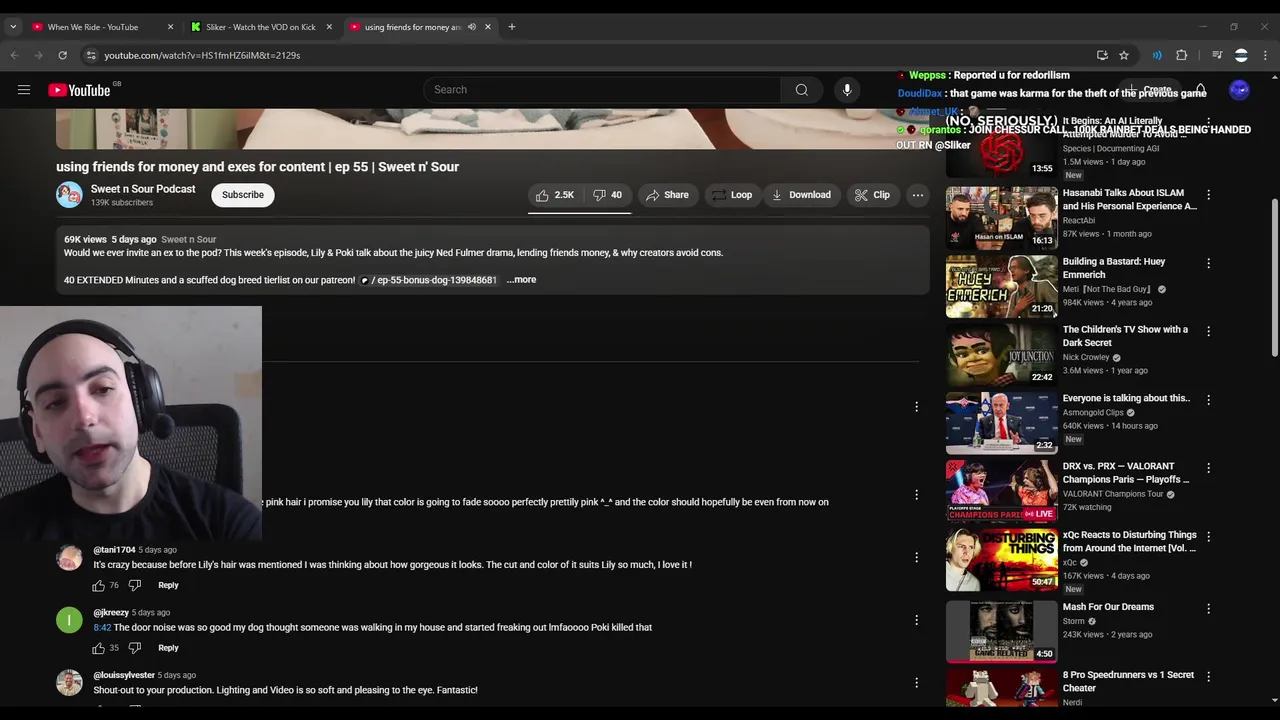The height and width of the screenshot is (720, 1280).
Task: Open more actions ellipsis beside Clip
Action: point(918,195)
